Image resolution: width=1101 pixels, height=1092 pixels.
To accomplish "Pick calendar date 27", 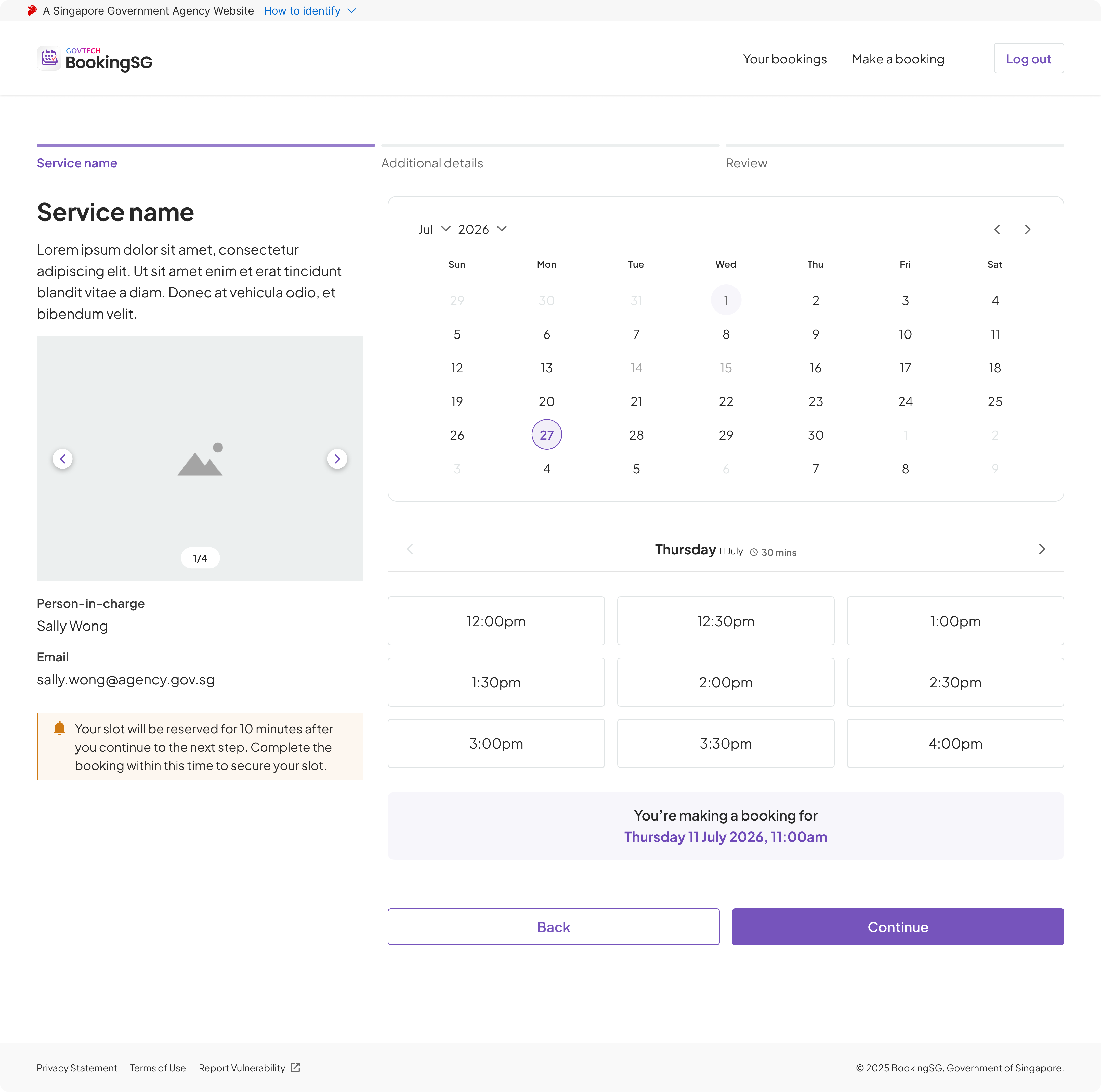I will pos(546,435).
